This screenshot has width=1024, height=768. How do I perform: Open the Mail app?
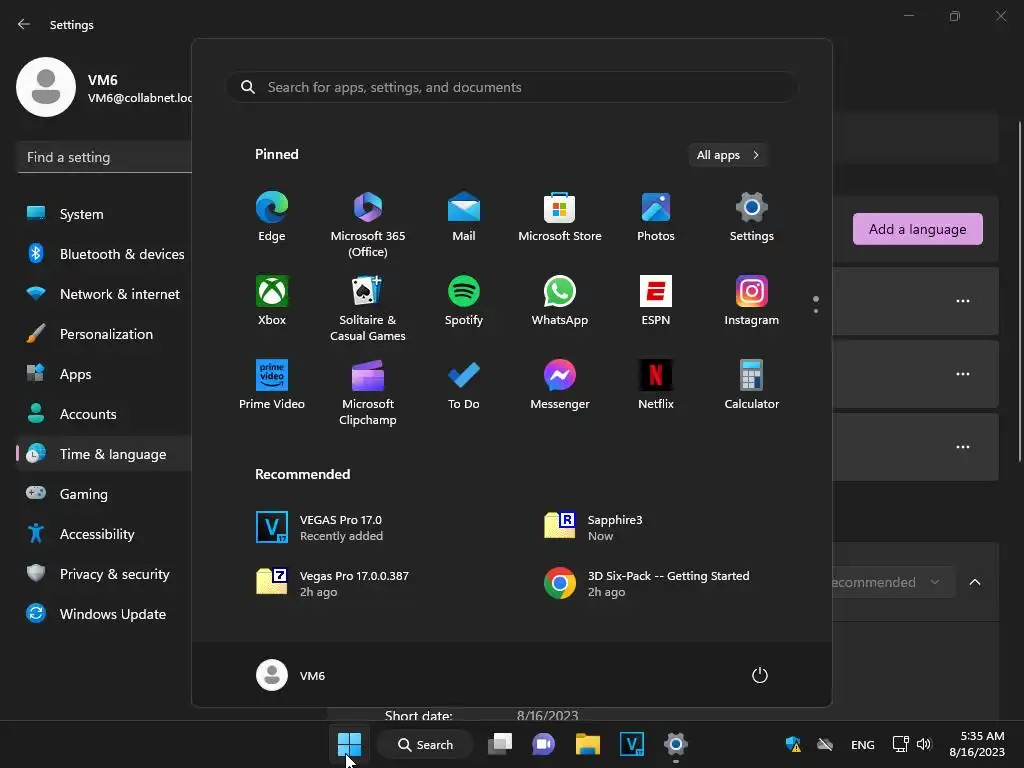pos(464,217)
